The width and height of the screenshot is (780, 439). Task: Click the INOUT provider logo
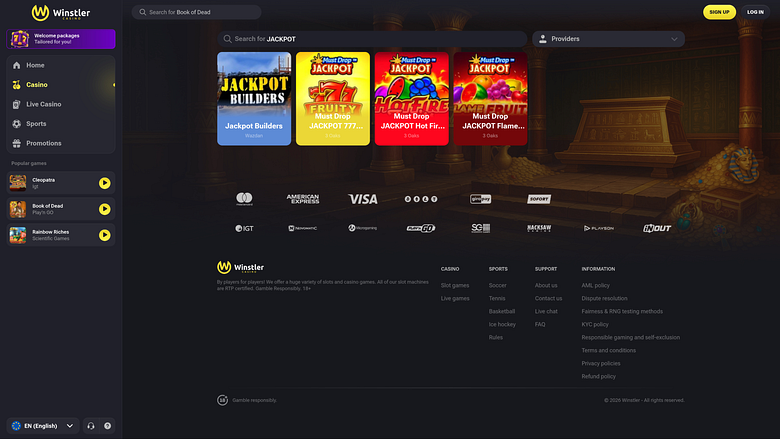click(x=657, y=228)
